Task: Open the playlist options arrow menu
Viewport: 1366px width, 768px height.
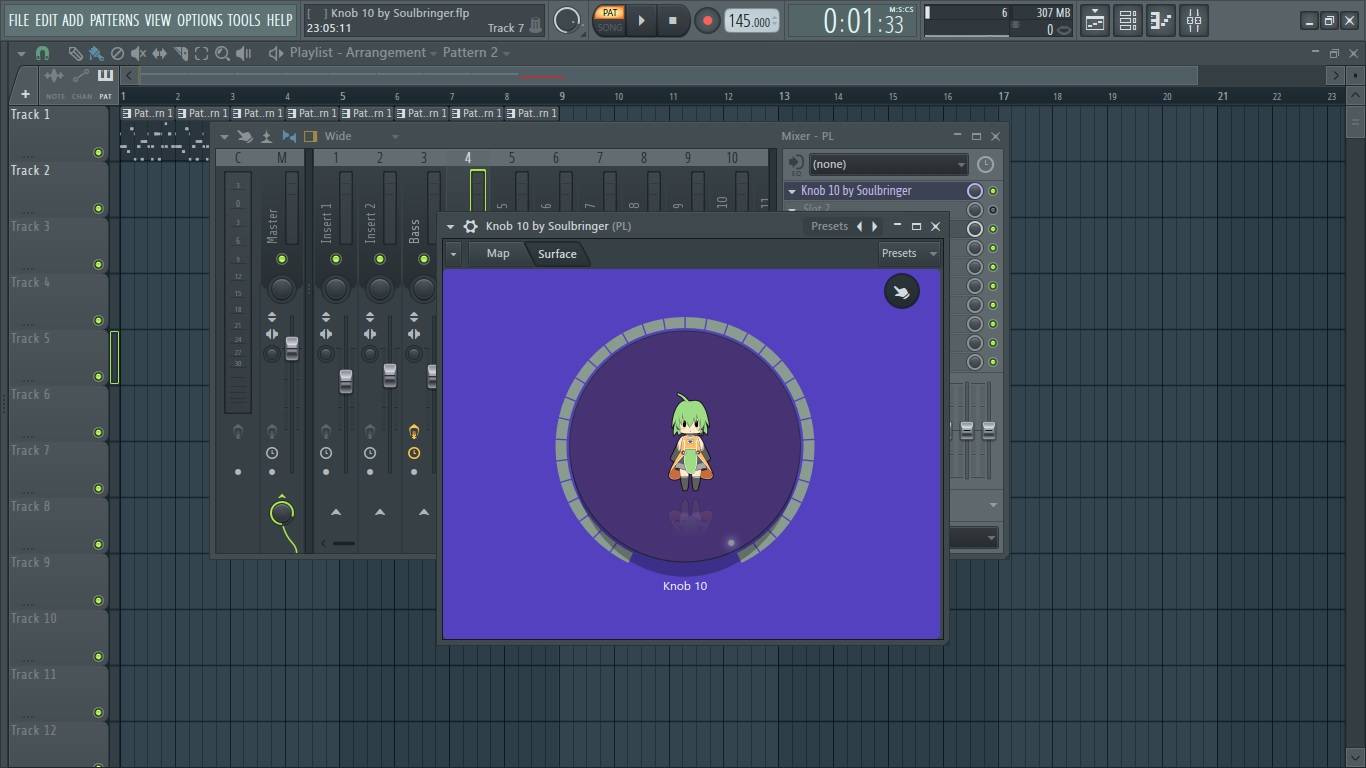Action: [x=21, y=53]
